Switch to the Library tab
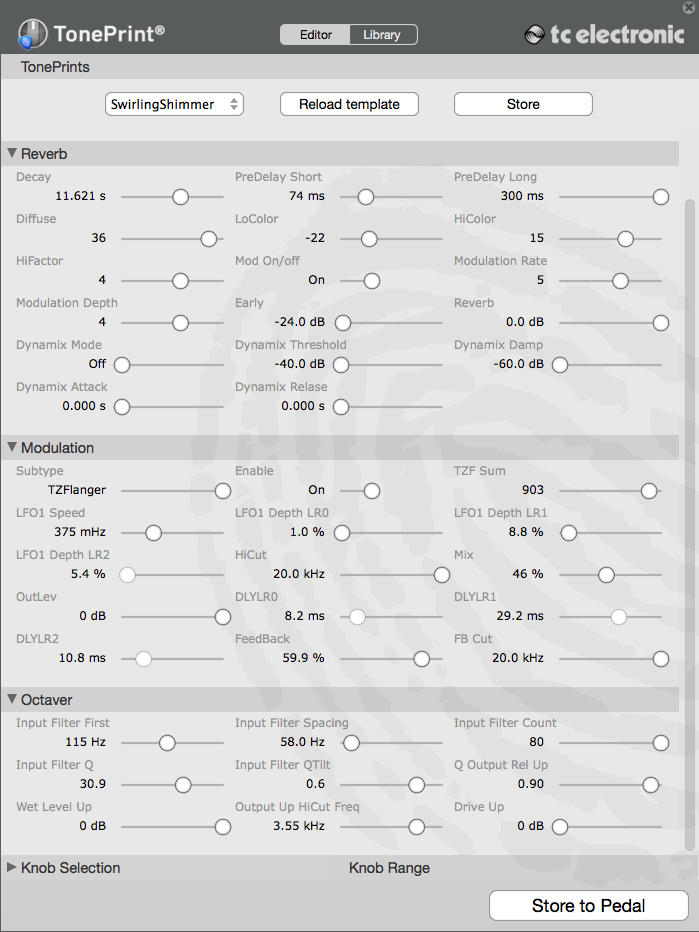The width and height of the screenshot is (699, 932). coord(382,35)
